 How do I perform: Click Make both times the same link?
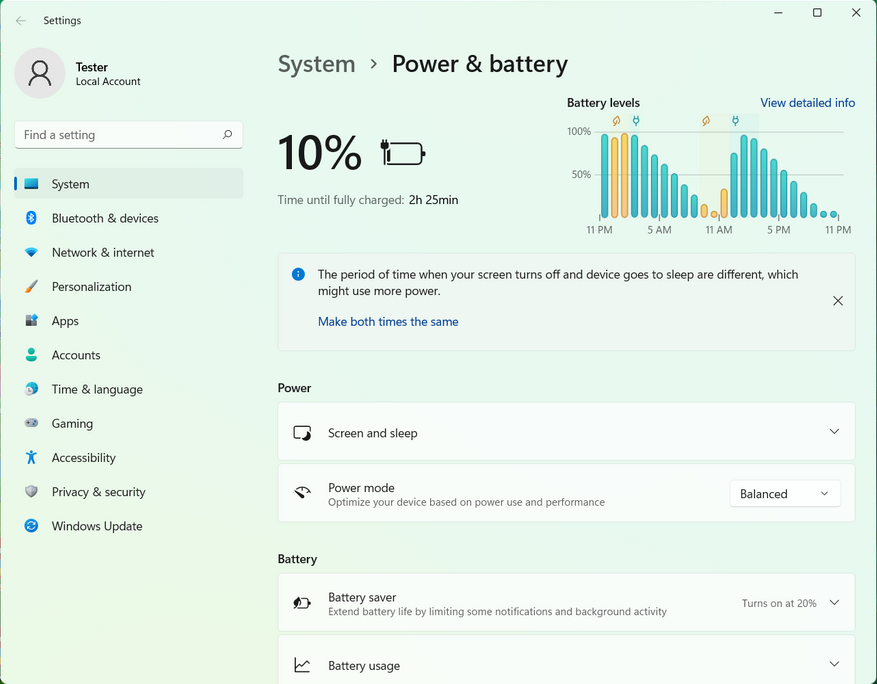(x=388, y=322)
